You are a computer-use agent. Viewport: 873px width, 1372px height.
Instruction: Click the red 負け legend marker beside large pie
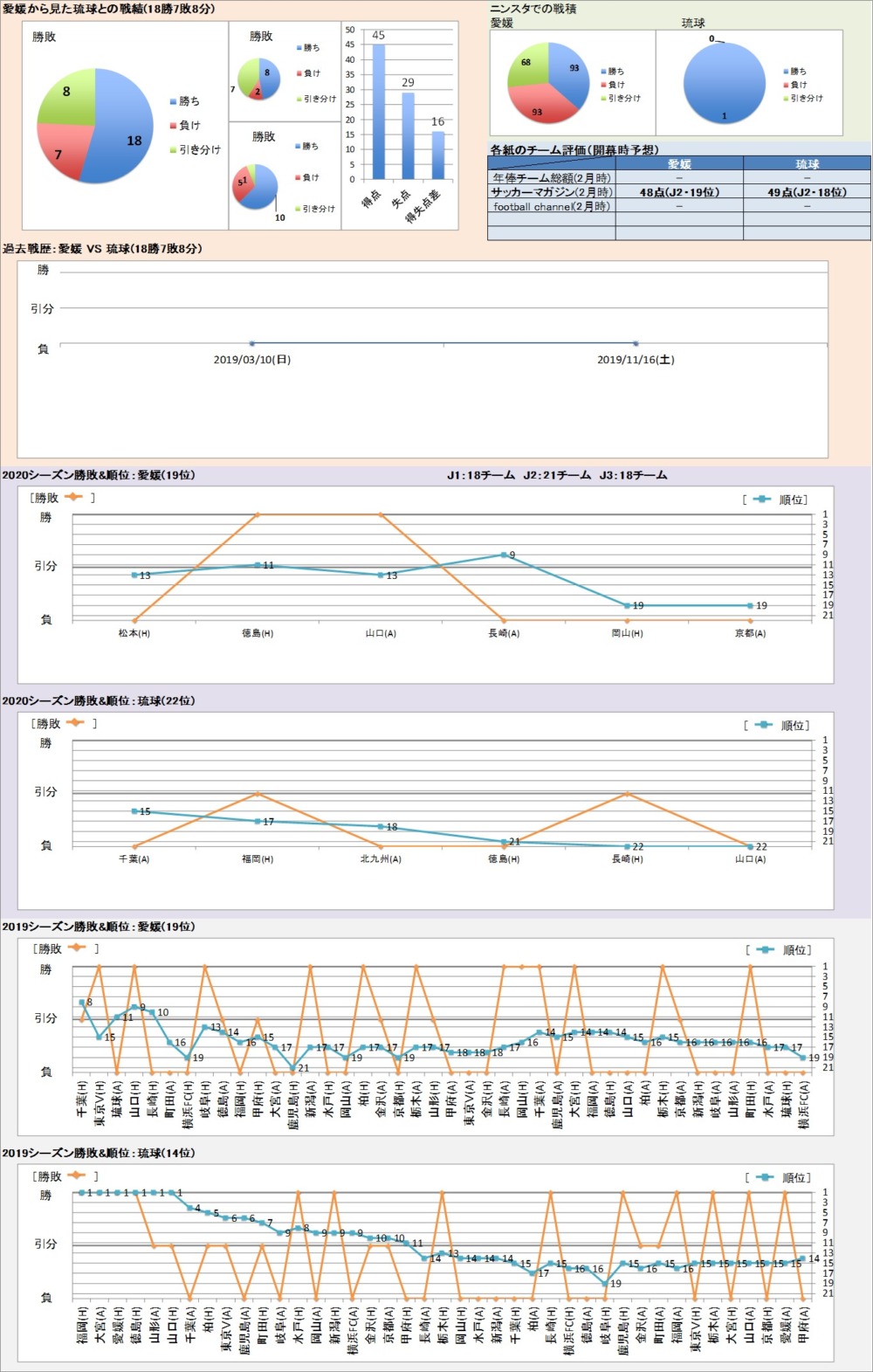[173, 126]
